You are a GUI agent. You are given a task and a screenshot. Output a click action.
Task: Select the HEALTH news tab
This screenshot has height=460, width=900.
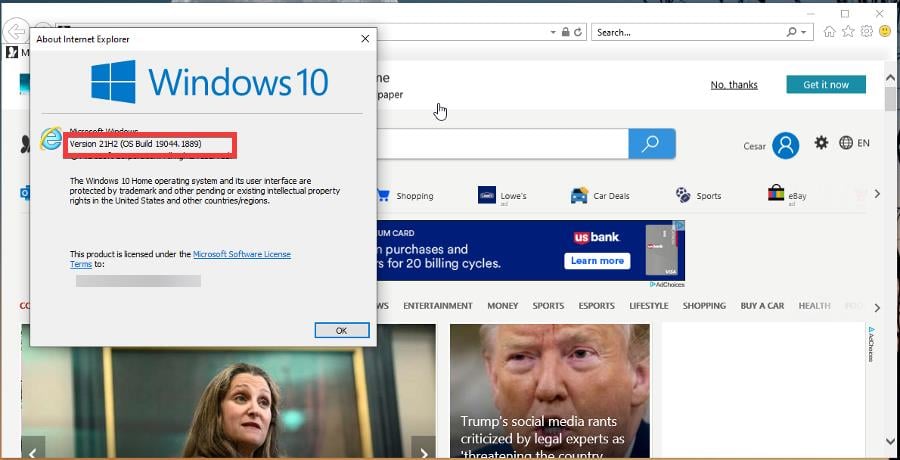click(x=814, y=306)
